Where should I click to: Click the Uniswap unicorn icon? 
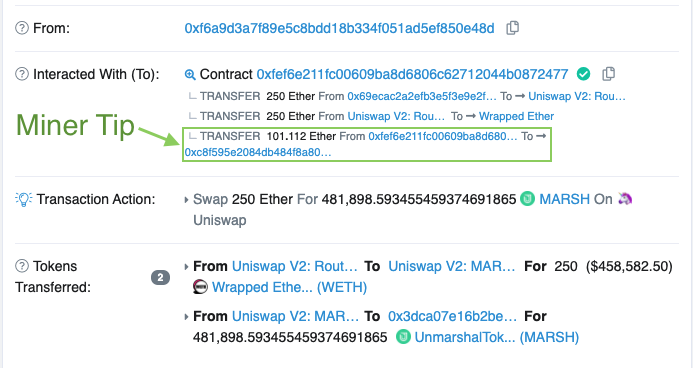(x=625, y=199)
